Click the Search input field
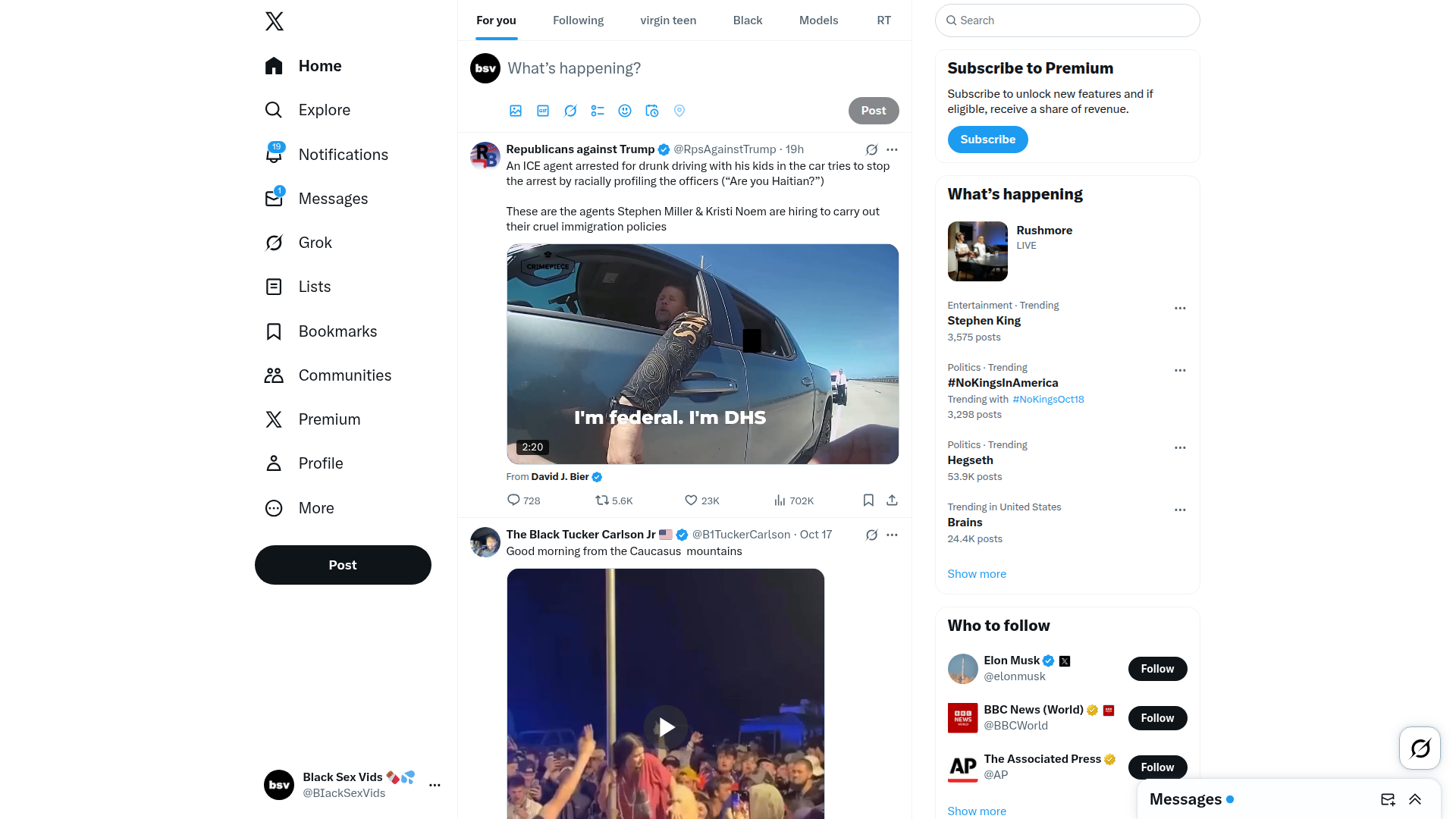 pyautogui.click(x=1068, y=20)
